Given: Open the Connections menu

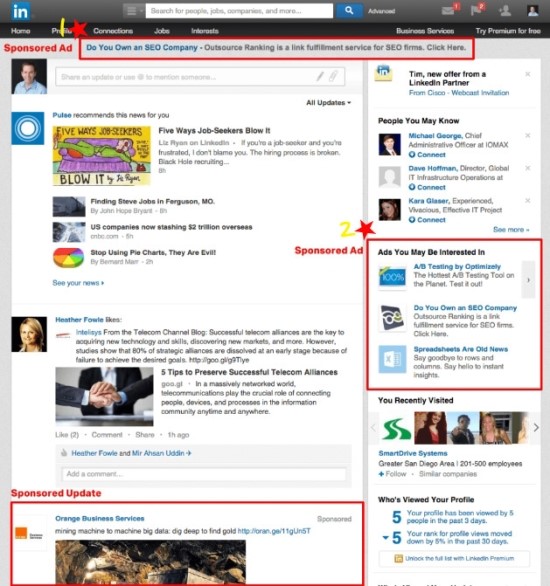Looking at the screenshot, I should (113, 31).
